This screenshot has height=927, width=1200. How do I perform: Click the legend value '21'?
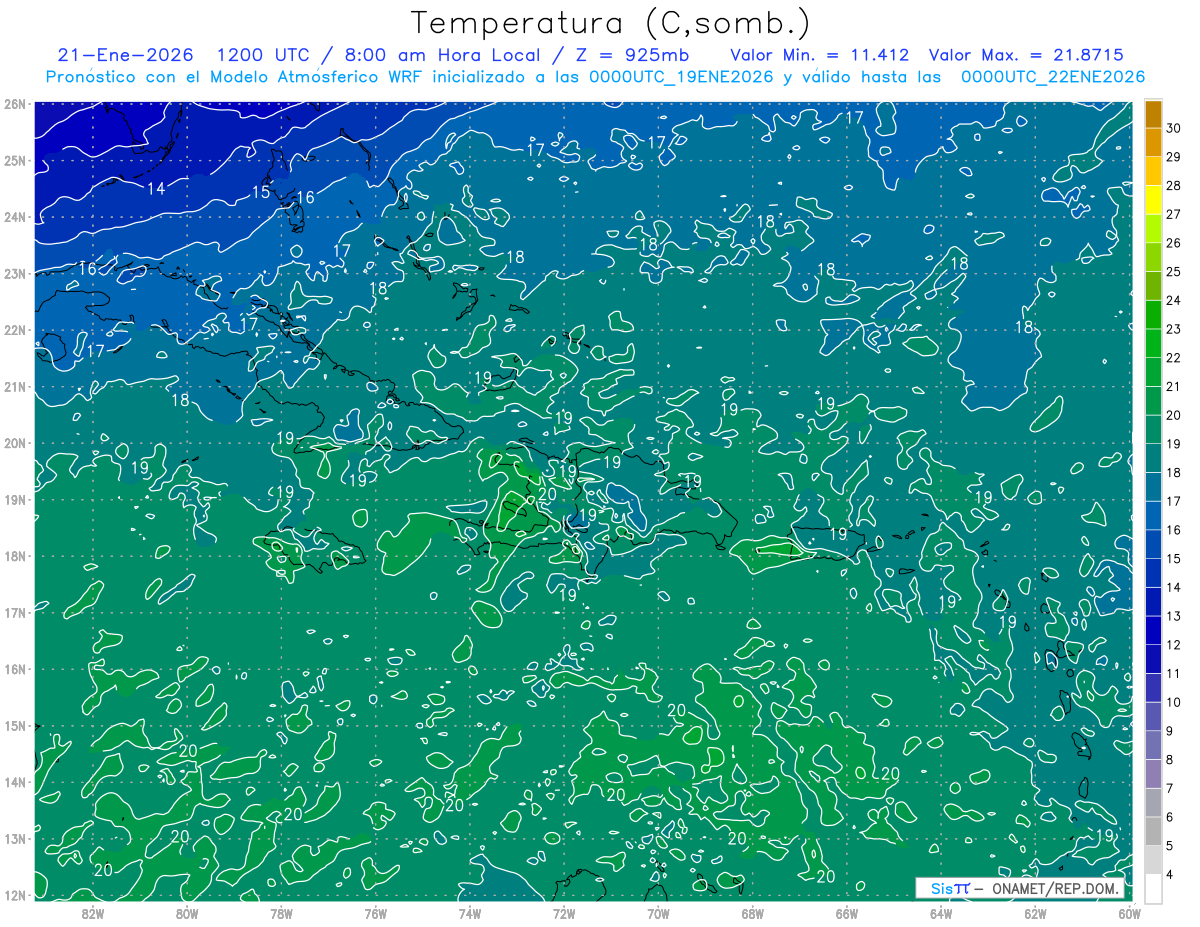click(x=1174, y=387)
